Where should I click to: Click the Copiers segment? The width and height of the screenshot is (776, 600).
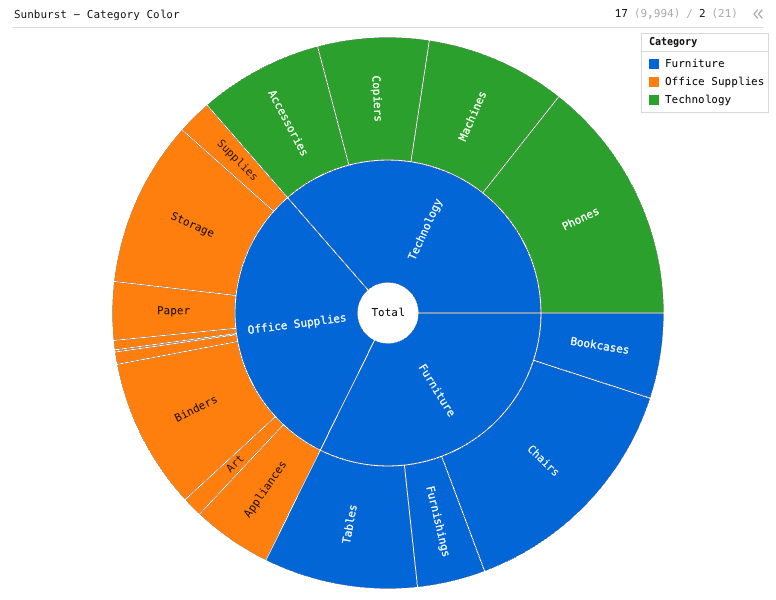click(x=379, y=99)
